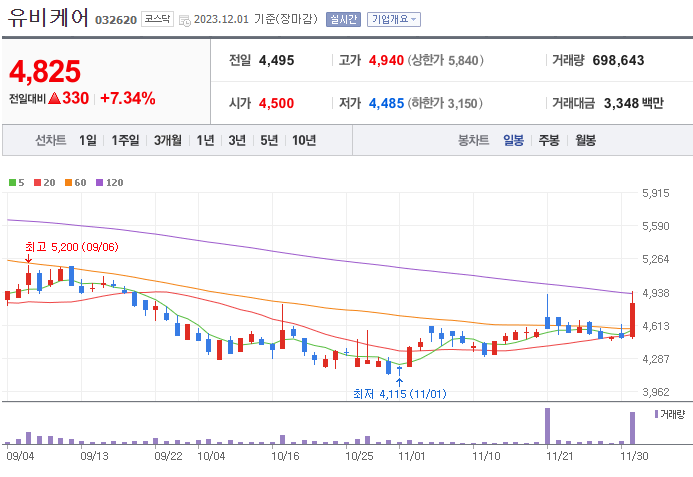Click the green 5-day moving average legend
The width and height of the screenshot is (693, 477).
pos(16,183)
